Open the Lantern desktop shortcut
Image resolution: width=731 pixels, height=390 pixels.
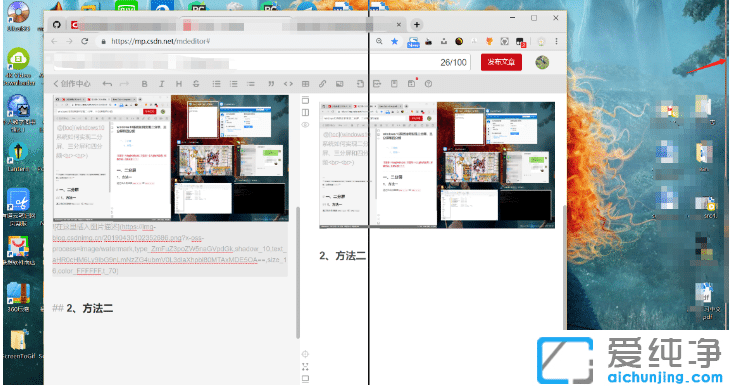click(x=18, y=157)
